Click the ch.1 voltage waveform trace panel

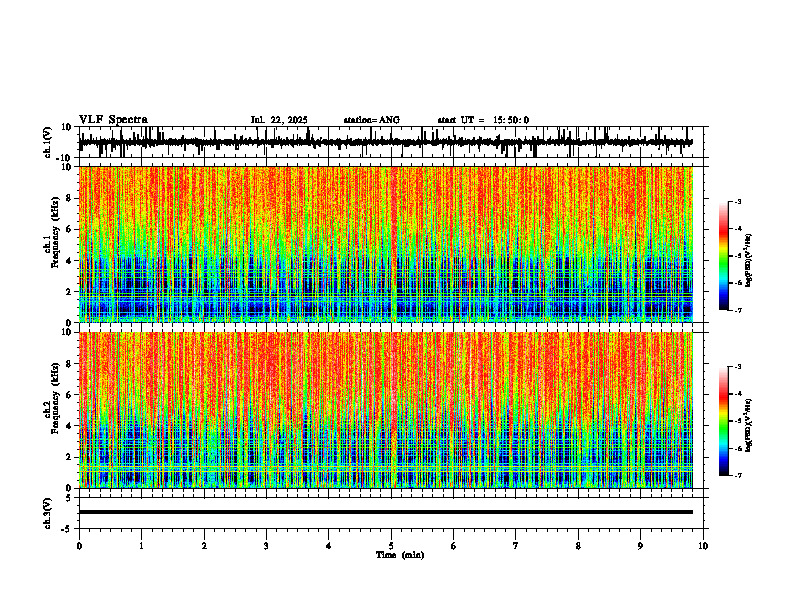pos(393,142)
